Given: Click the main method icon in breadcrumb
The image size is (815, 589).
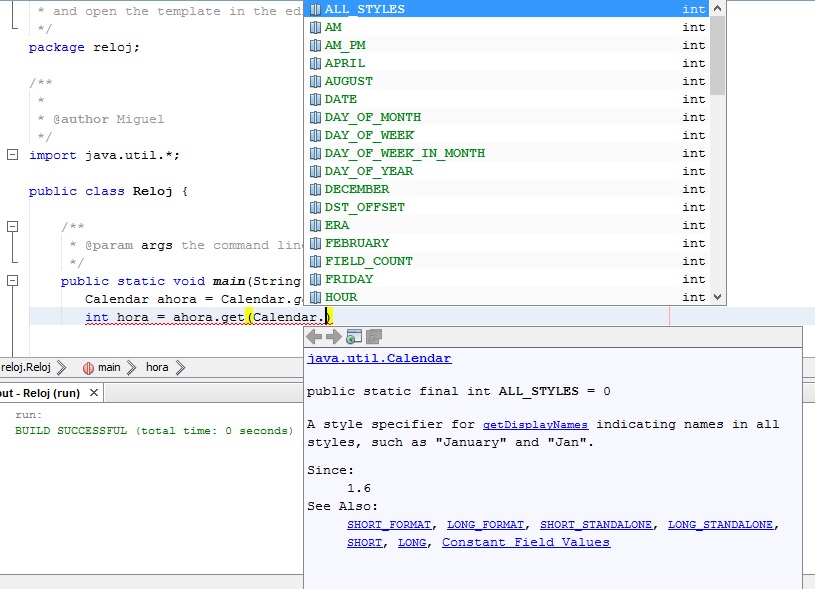Looking at the screenshot, I should pyautogui.click(x=88, y=367).
